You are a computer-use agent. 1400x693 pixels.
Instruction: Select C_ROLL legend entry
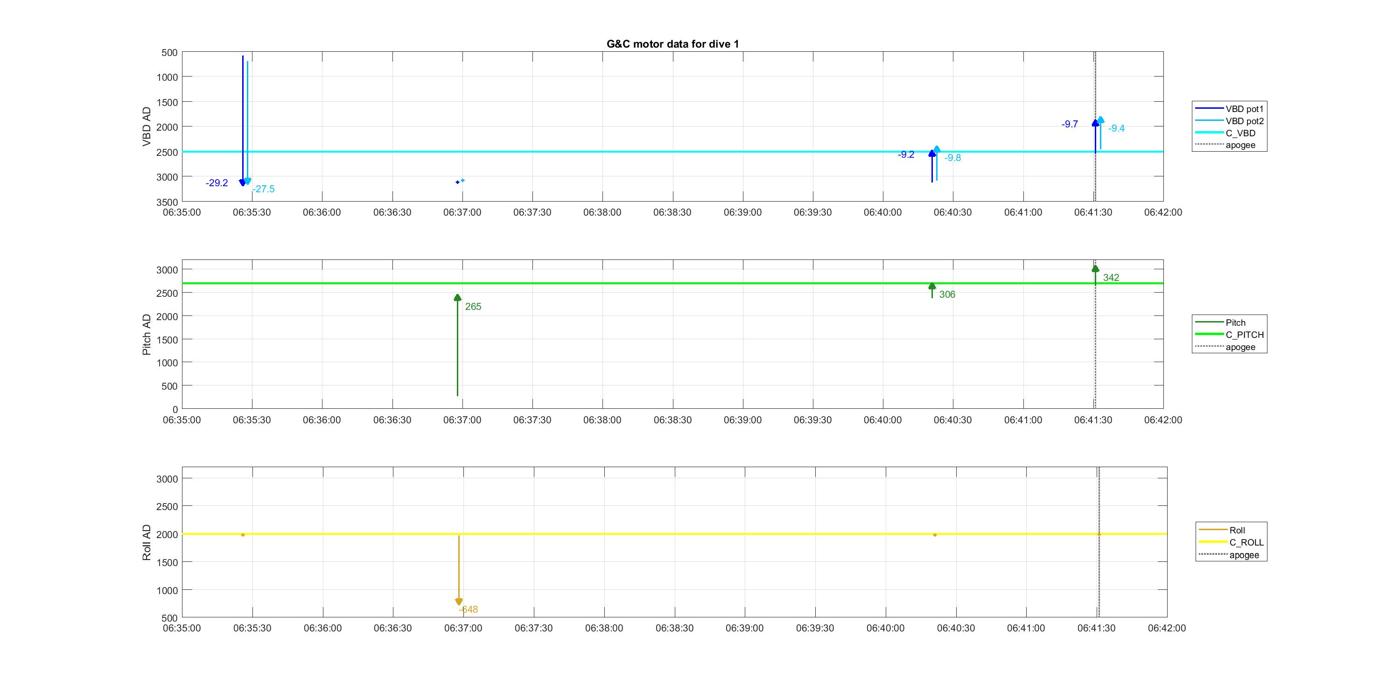(x=1232, y=542)
